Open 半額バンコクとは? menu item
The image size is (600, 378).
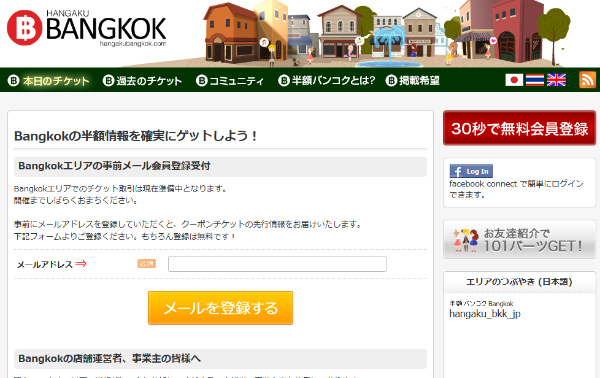pos(326,81)
